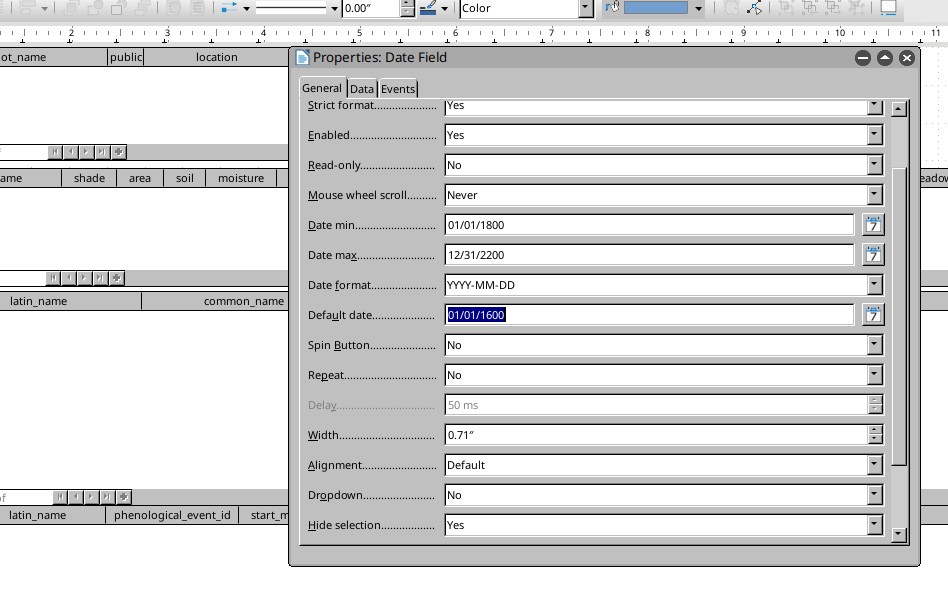This screenshot has height=610, width=948.
Task: Open the arrow style dropdown arrow
Action: (246, 8)
